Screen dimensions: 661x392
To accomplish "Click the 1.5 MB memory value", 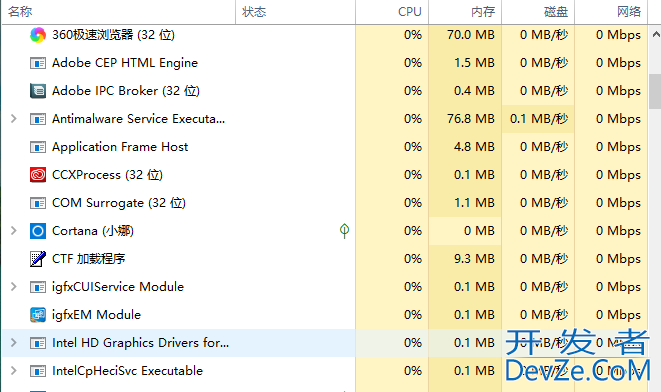I will pyautogui.click(x=474, y=63).
